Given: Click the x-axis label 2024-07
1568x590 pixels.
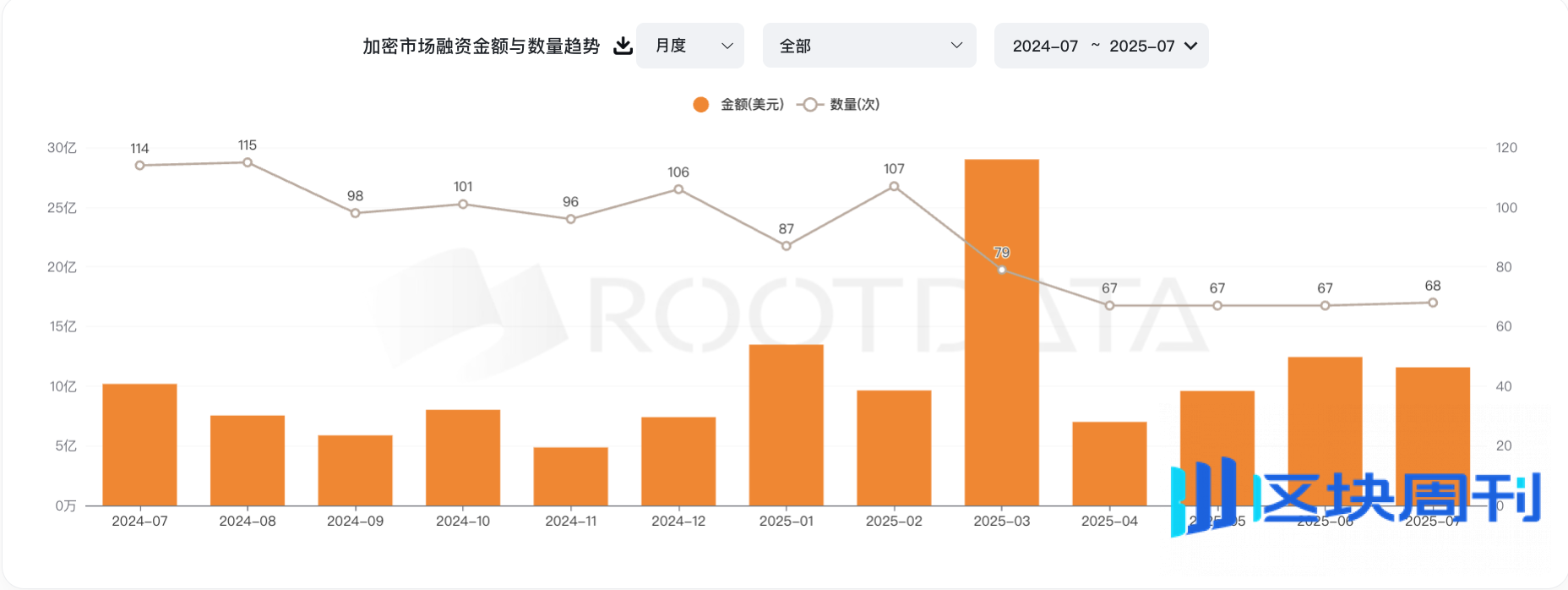Looking at the screenshot, I should point(139,522).
